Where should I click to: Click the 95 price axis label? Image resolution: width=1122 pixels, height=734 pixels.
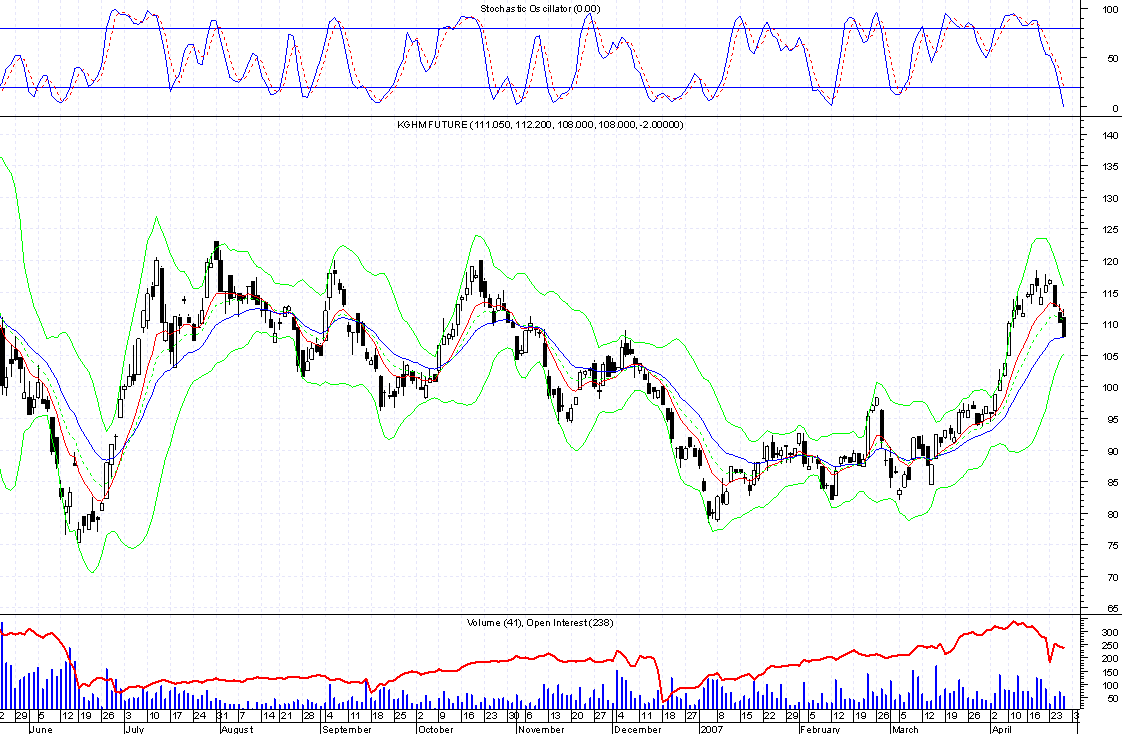(x=1113, y=419)
